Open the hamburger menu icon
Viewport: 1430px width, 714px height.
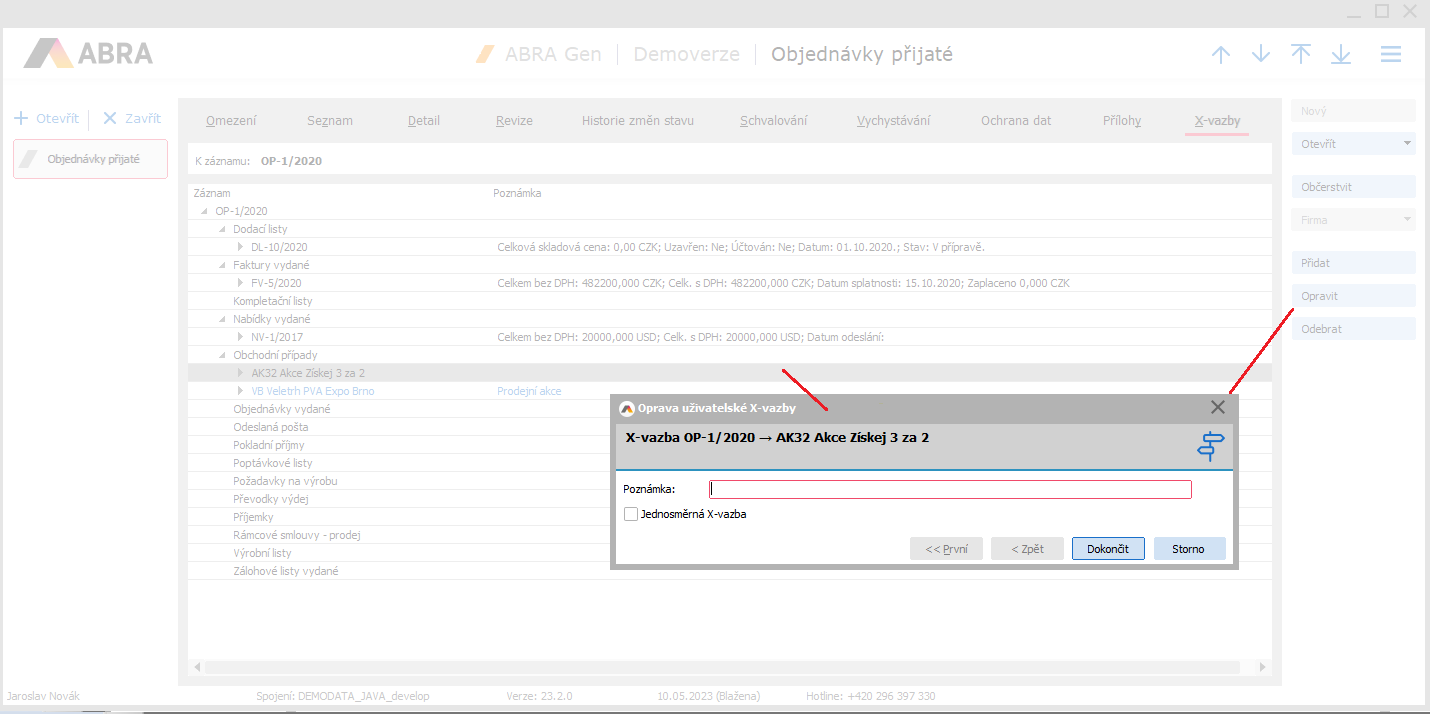tap(1390, 55)
